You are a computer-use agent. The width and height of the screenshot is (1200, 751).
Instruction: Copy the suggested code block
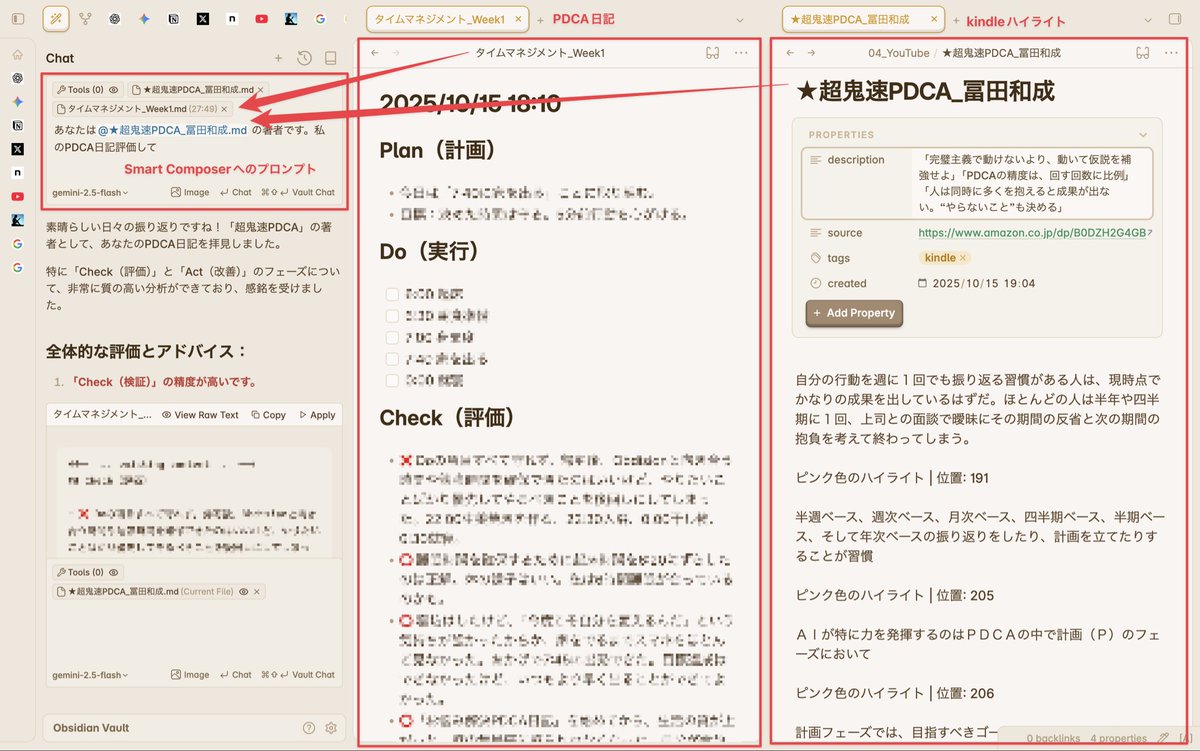[269, 415]
